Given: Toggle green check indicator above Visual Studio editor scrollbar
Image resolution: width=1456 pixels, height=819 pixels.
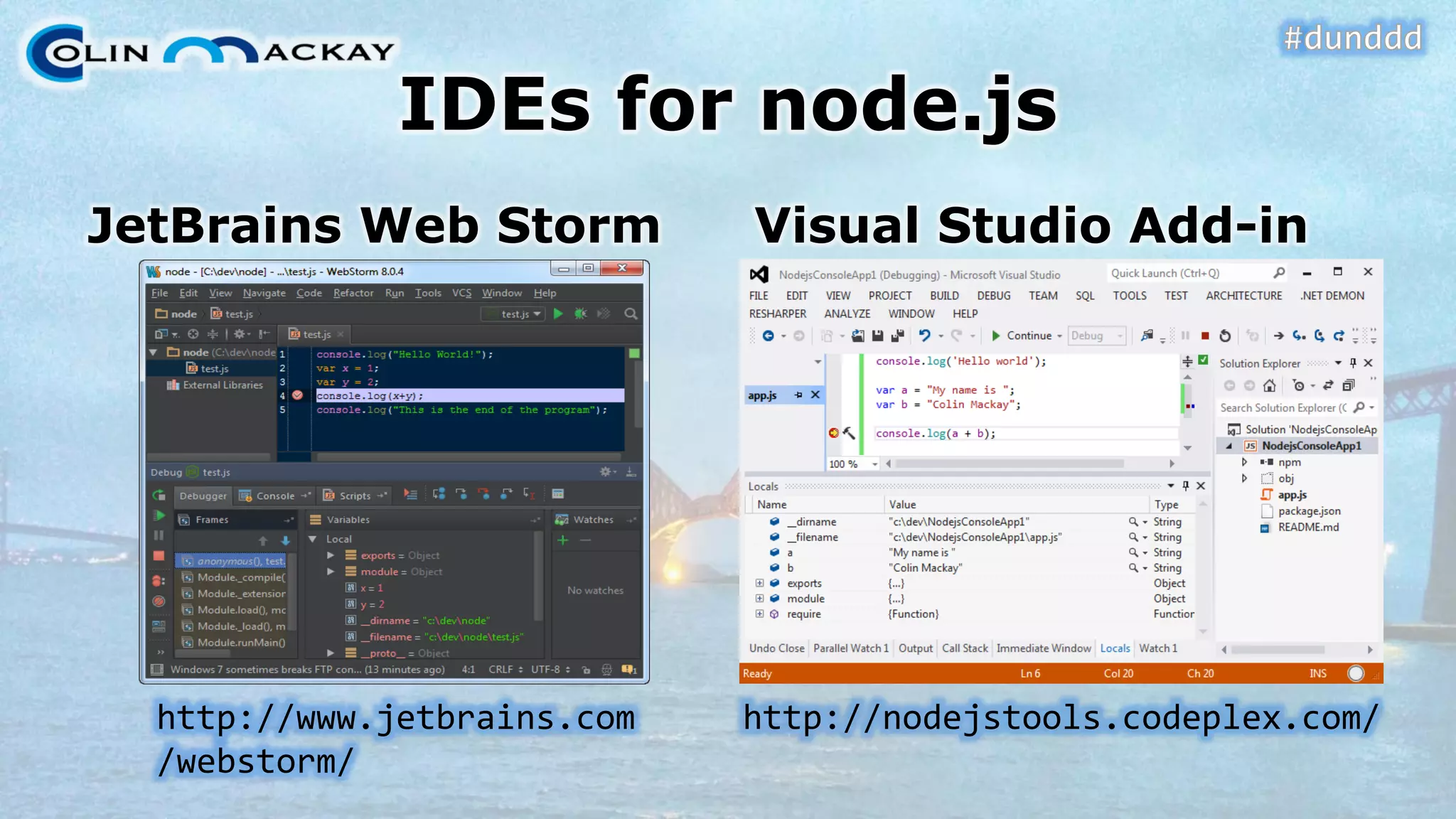Looking at the screenshot, I should 1204,360.
